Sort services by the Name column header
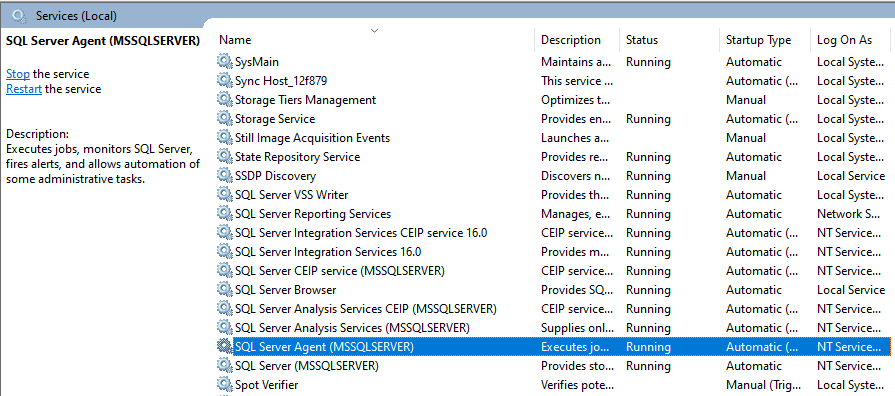Viewport: 895px width, 396px height. [x=235, y=40]
